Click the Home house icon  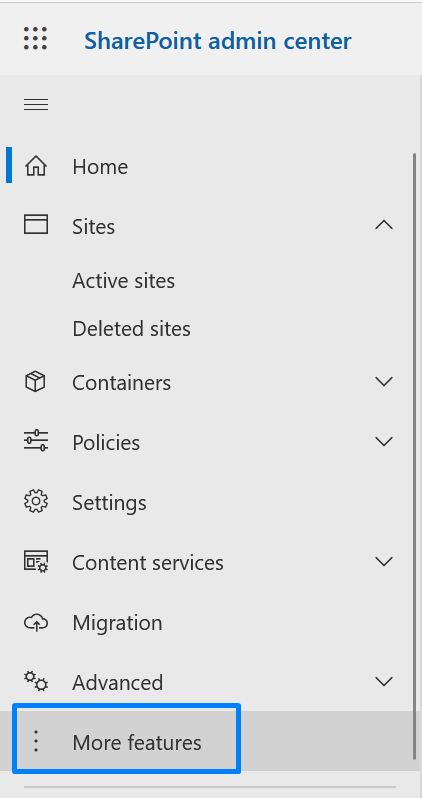click(36, 166)
